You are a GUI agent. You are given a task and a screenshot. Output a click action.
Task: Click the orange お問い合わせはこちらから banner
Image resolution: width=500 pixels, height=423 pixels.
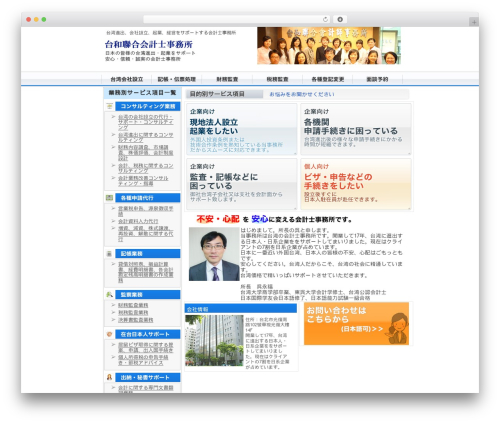pos(356,324)
